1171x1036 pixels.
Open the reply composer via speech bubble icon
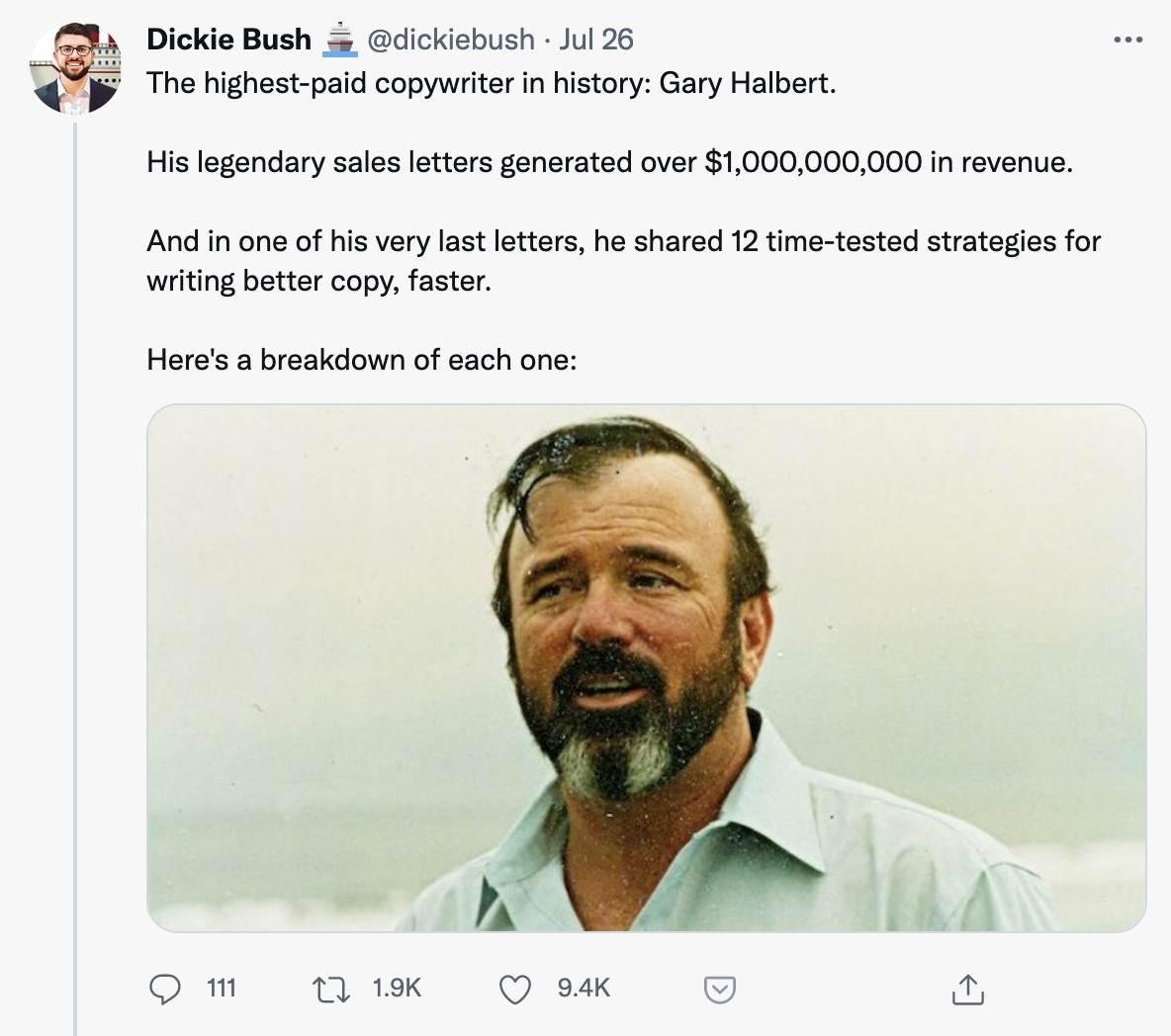pyautogui.click(x=166, y=988)
